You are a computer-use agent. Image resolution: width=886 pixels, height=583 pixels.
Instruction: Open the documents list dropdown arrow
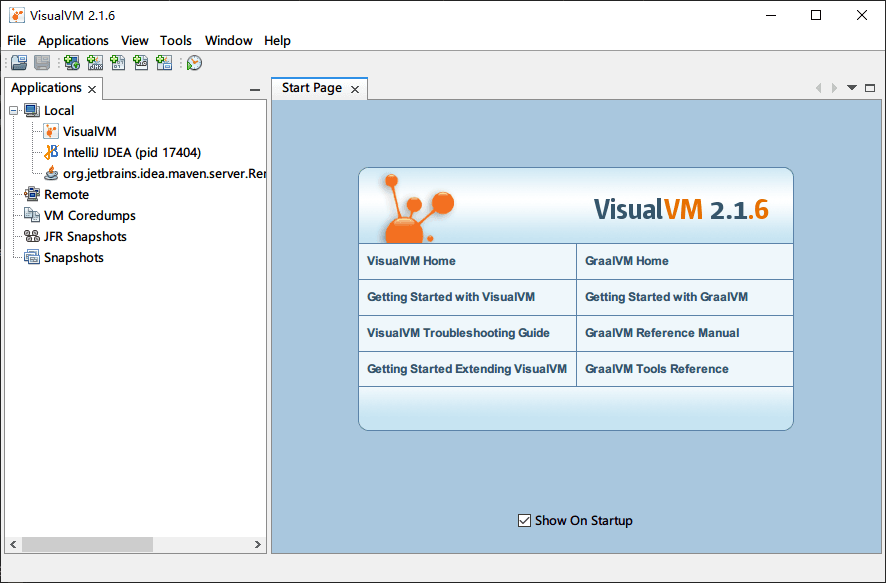click(852, 88)
